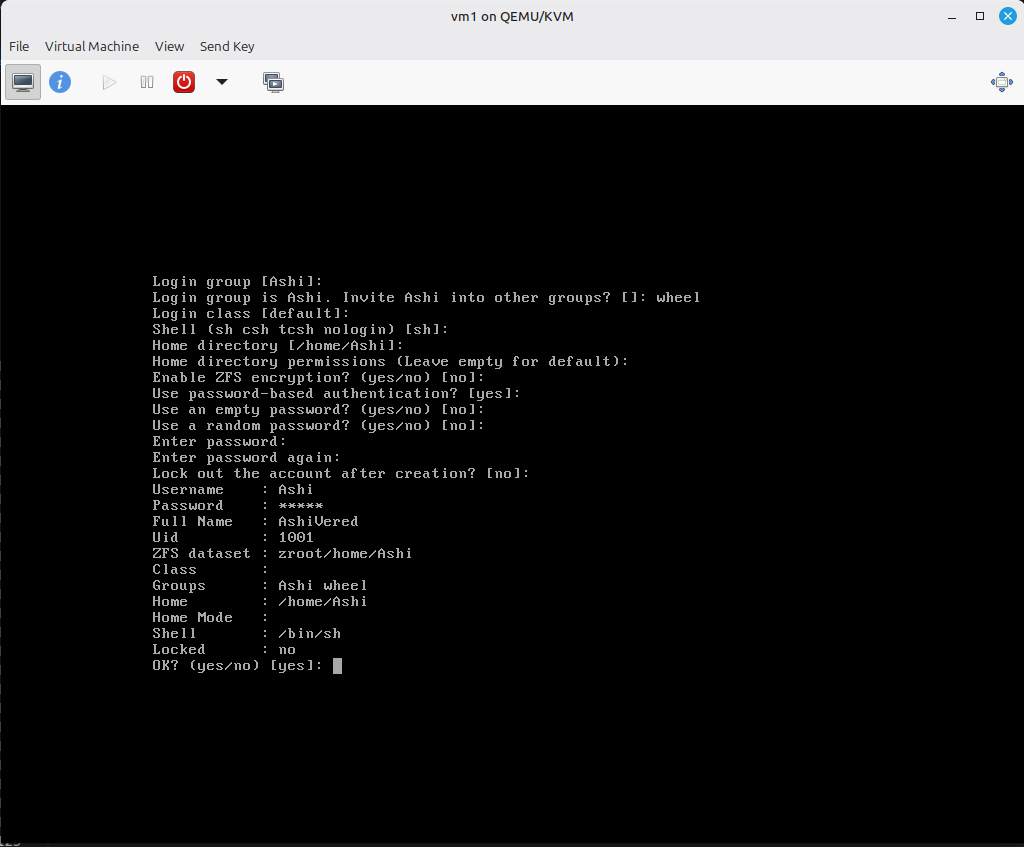Open the File menu
Screen dimensions: 1024x847
point(19,46)
